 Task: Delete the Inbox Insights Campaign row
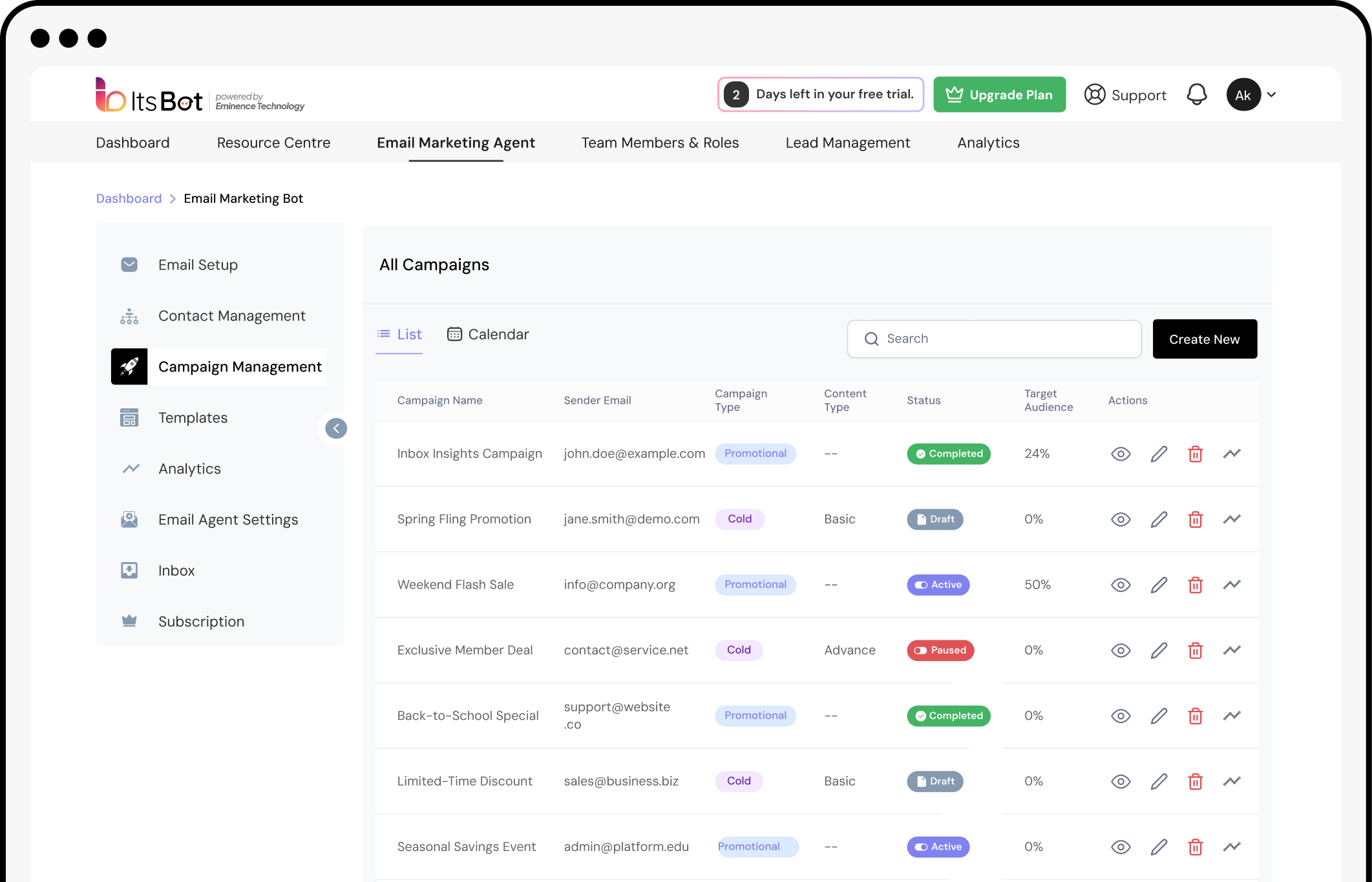click(x=1195, y=454)
